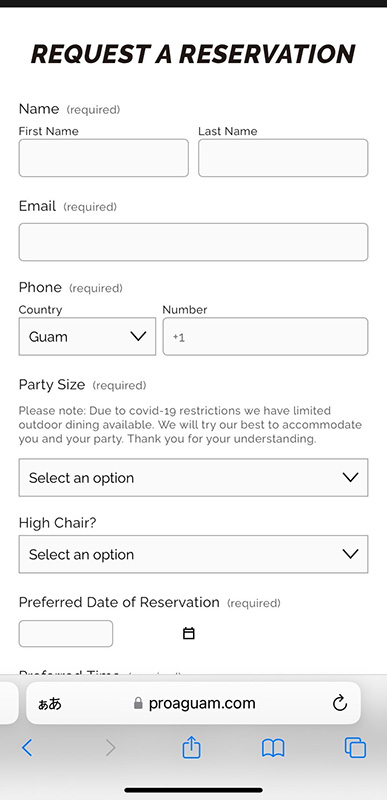
Task: Reload the proaguam.com page
Action: click(x=340, y=703)
